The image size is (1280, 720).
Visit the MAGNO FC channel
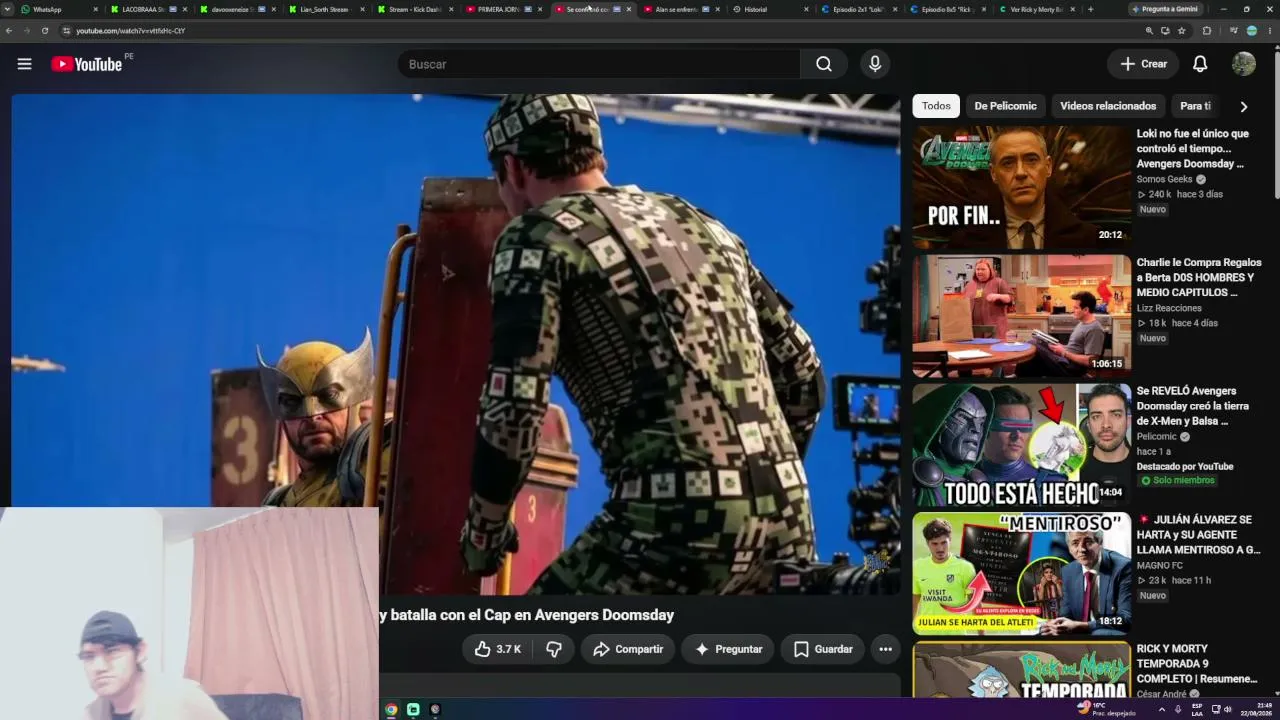coord(1159,566)
